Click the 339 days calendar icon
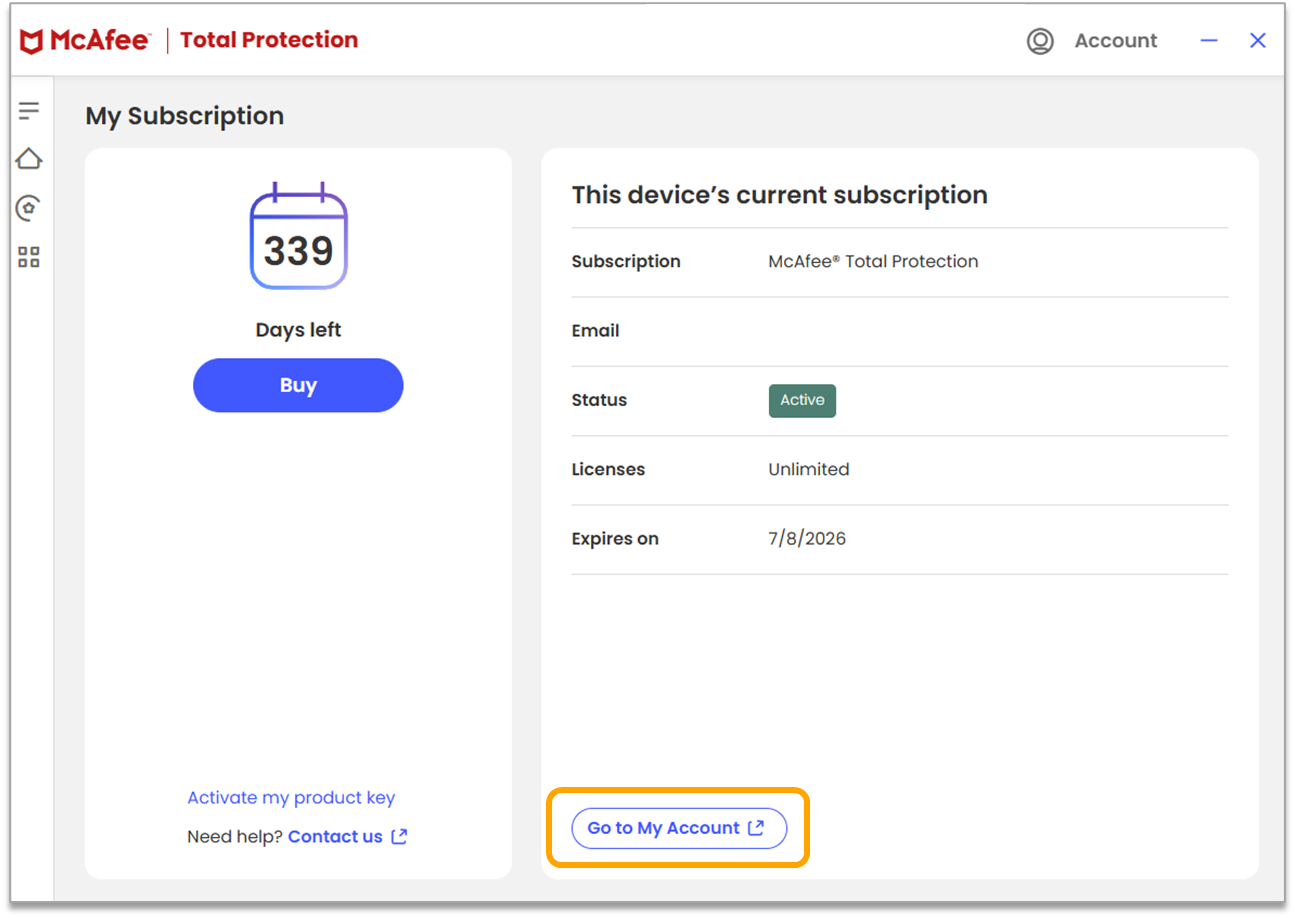Viewport: 1295px width, 918px height. coord(298,238)
